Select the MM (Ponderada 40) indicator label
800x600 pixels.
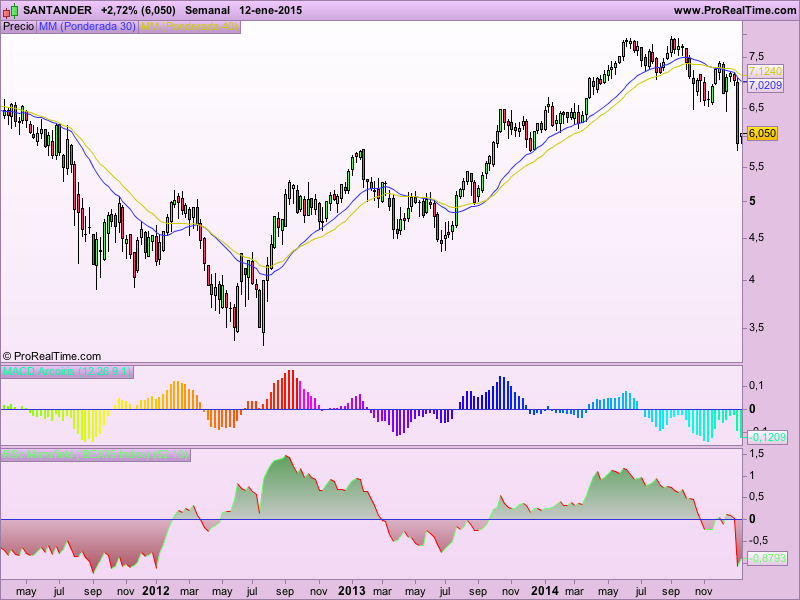click(x=189, y=26)
